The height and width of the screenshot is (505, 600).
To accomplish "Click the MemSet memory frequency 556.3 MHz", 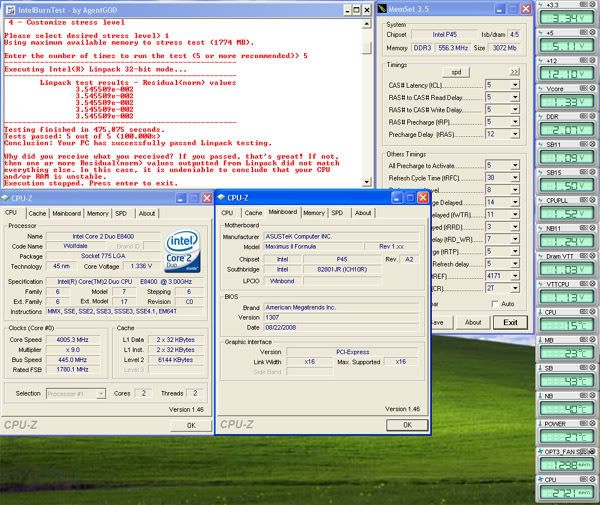I will pos(453,48).
